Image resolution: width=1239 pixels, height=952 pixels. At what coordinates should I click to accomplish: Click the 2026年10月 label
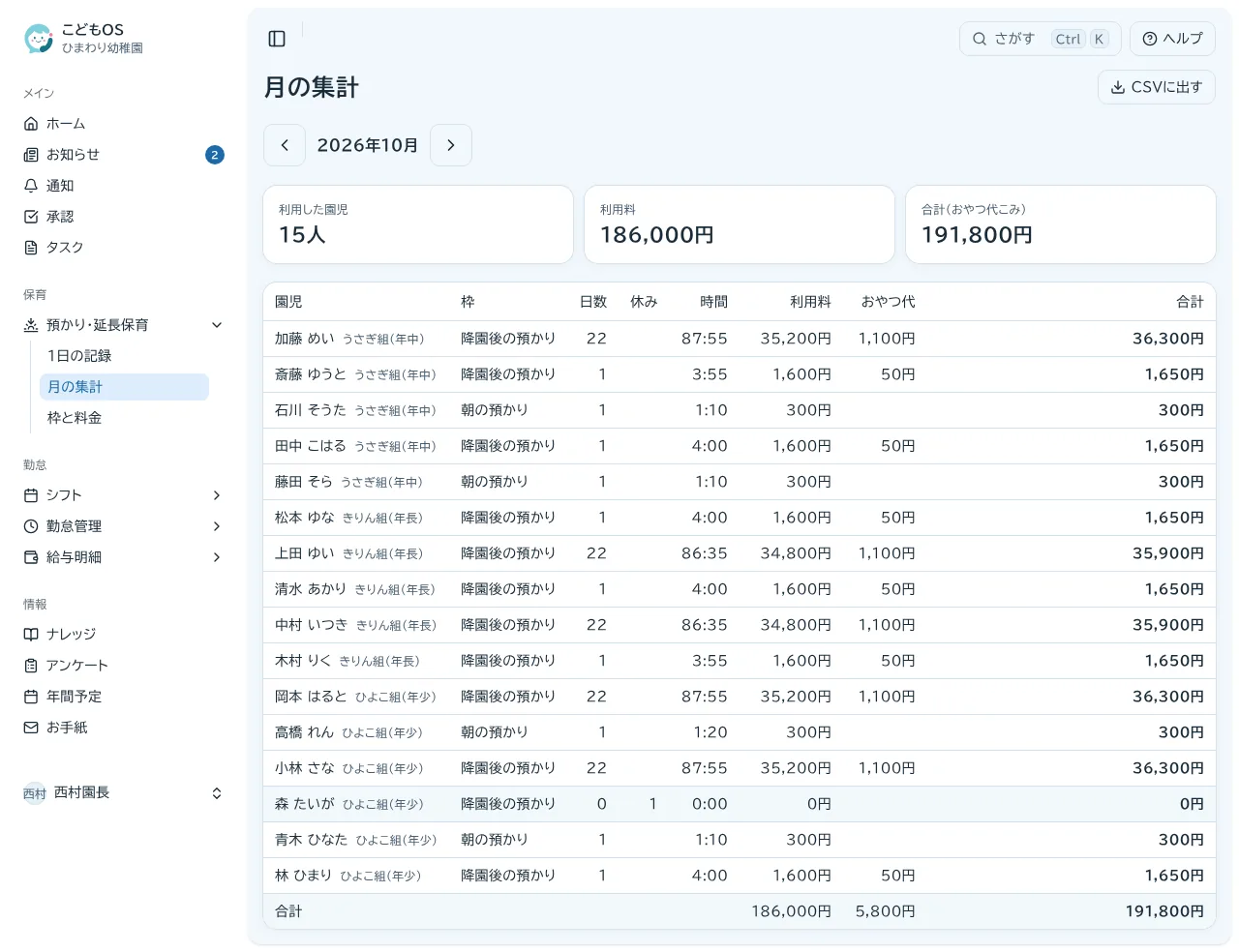click(x=368, y=145)
